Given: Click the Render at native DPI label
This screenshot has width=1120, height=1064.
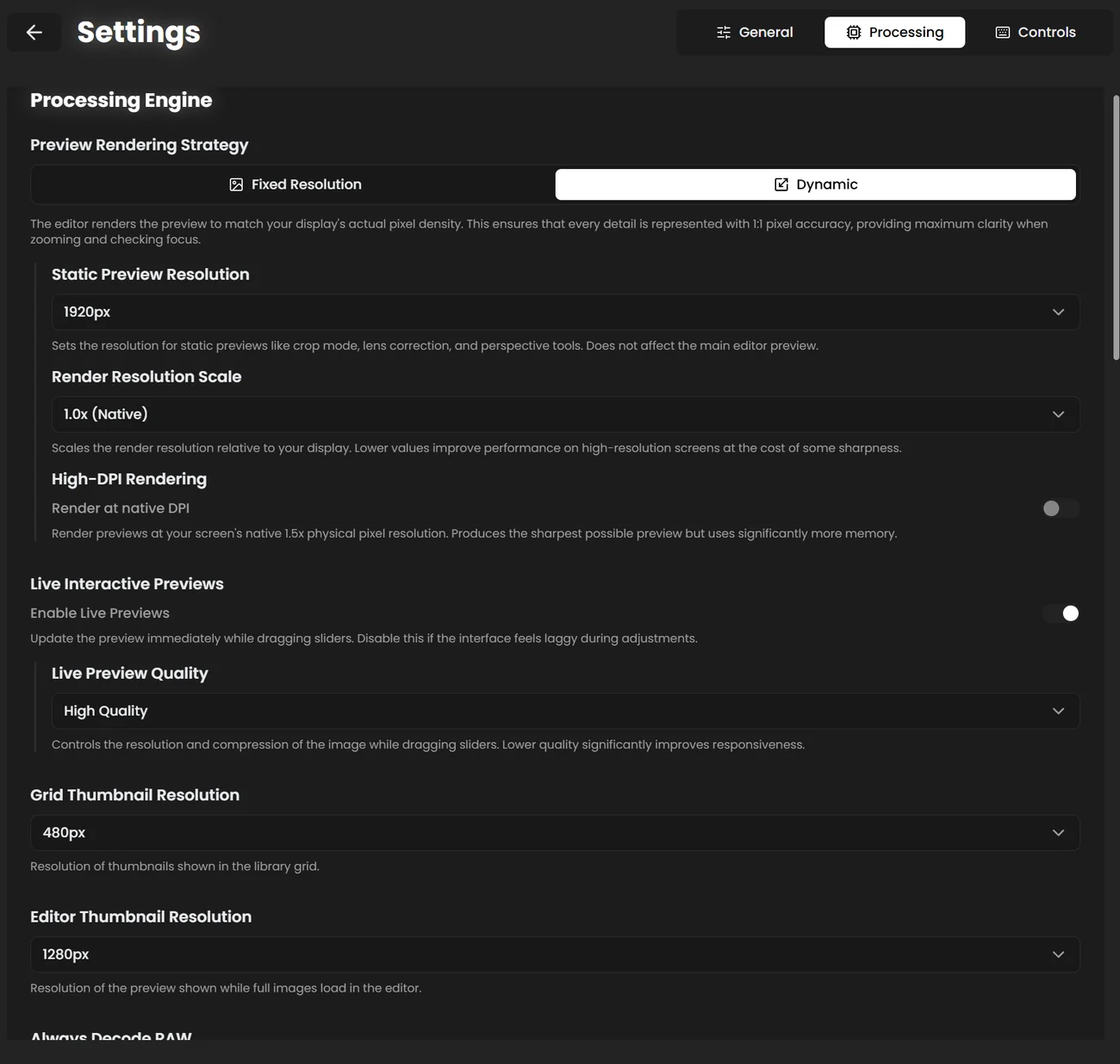Looking at the screenshot, I should coord(121,508).
